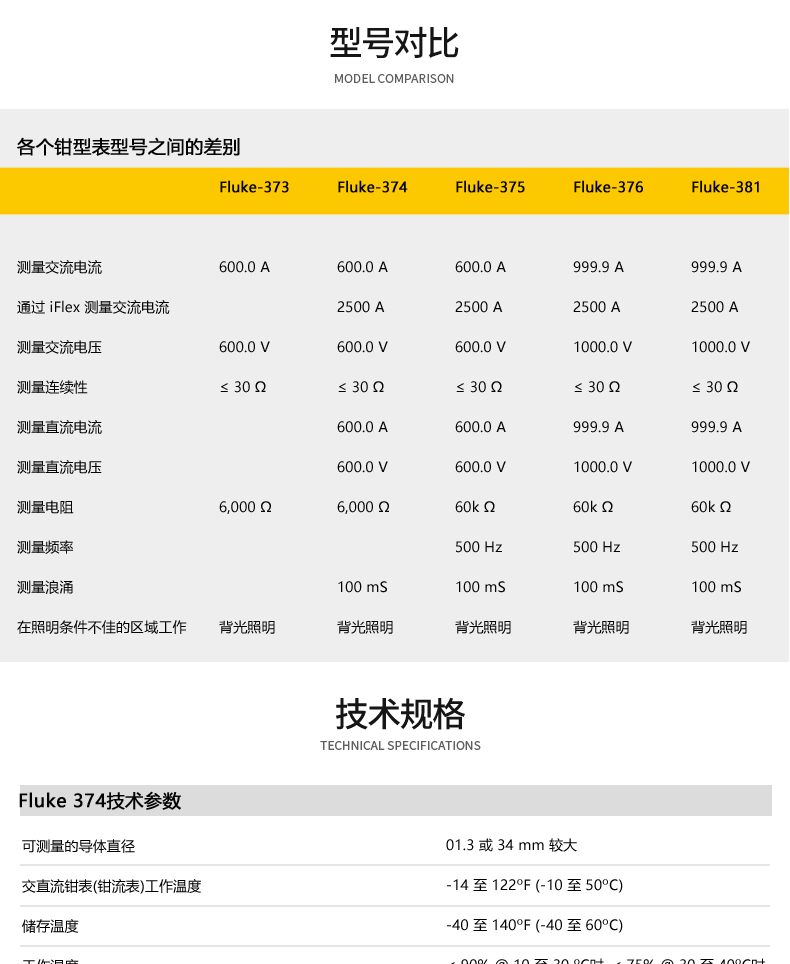Viewport: 790px width, 964px height.
Task: Click the 01.3 或 34 mm 较大 value
Action: click(x=511, y=845)
